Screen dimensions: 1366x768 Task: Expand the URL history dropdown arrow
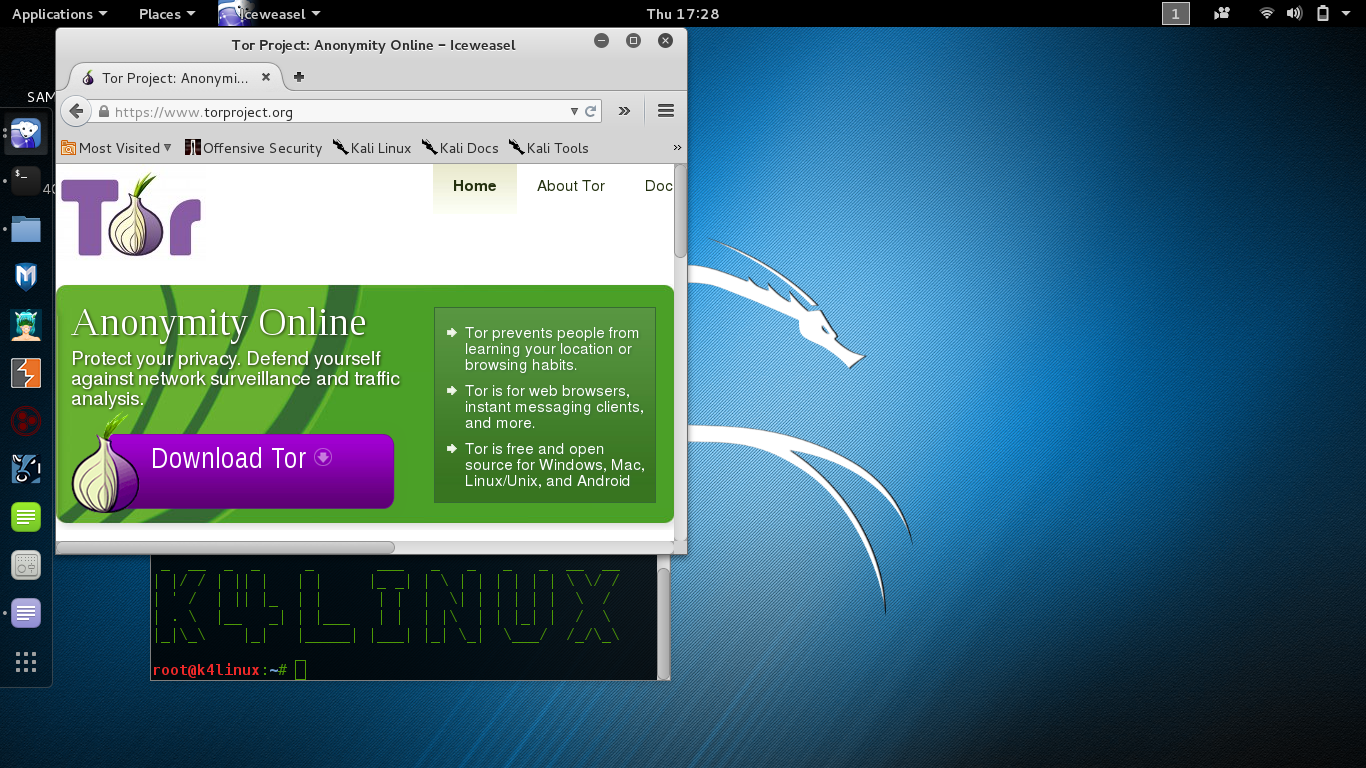click(x=574, y=112)
